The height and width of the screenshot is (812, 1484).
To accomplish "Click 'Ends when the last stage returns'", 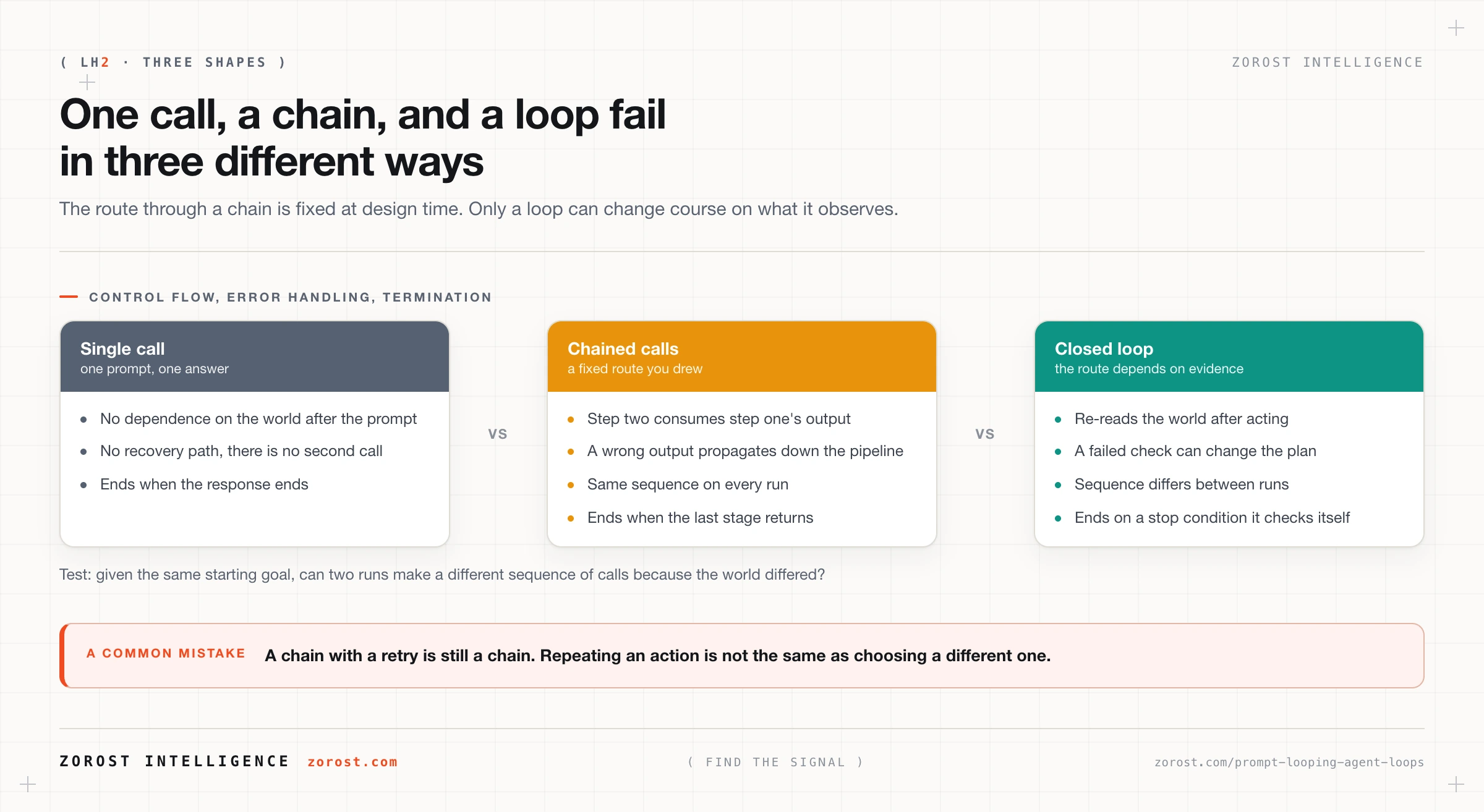I will (x=701, y=518).
